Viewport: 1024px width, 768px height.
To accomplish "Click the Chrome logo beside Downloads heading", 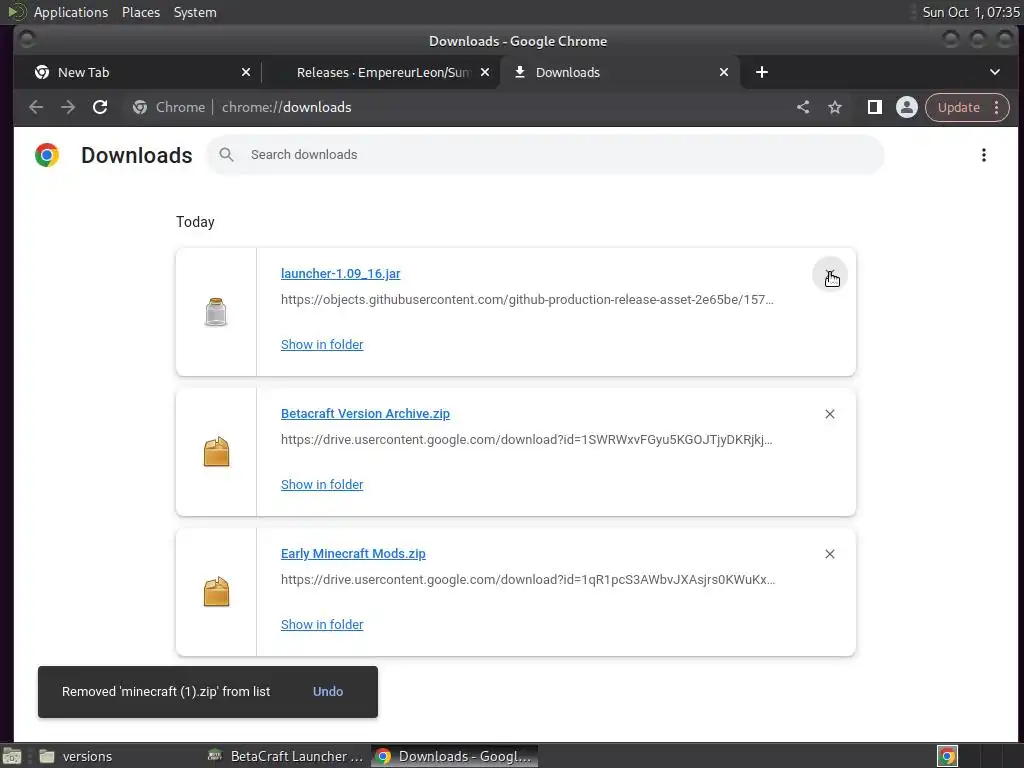I will point(47,155).
